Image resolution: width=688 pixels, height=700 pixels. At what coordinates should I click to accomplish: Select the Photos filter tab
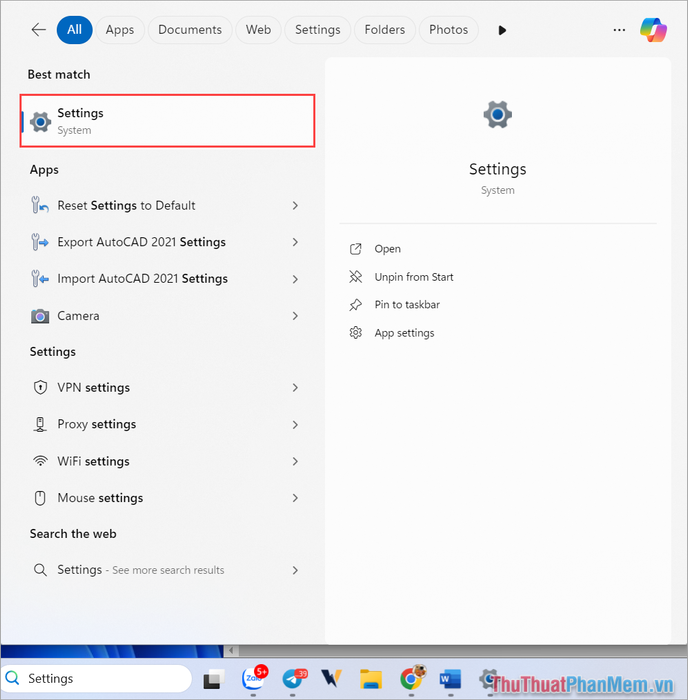[448, 30]
